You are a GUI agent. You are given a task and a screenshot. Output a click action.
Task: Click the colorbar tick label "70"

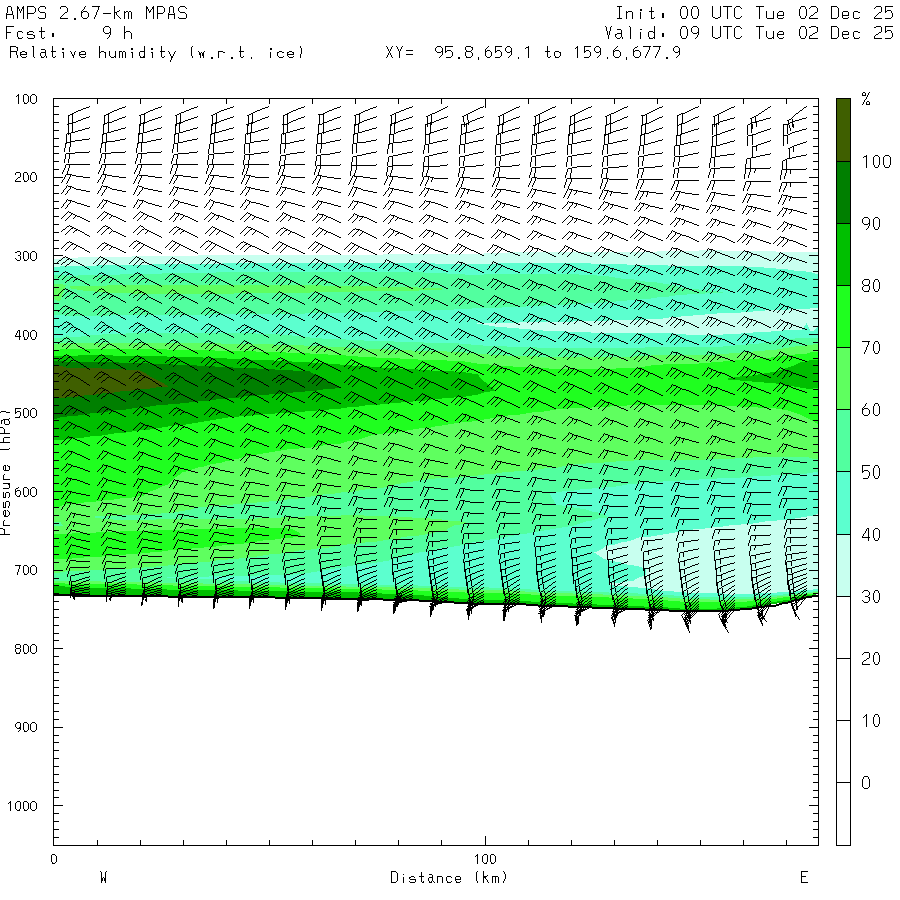click(871, 348)
